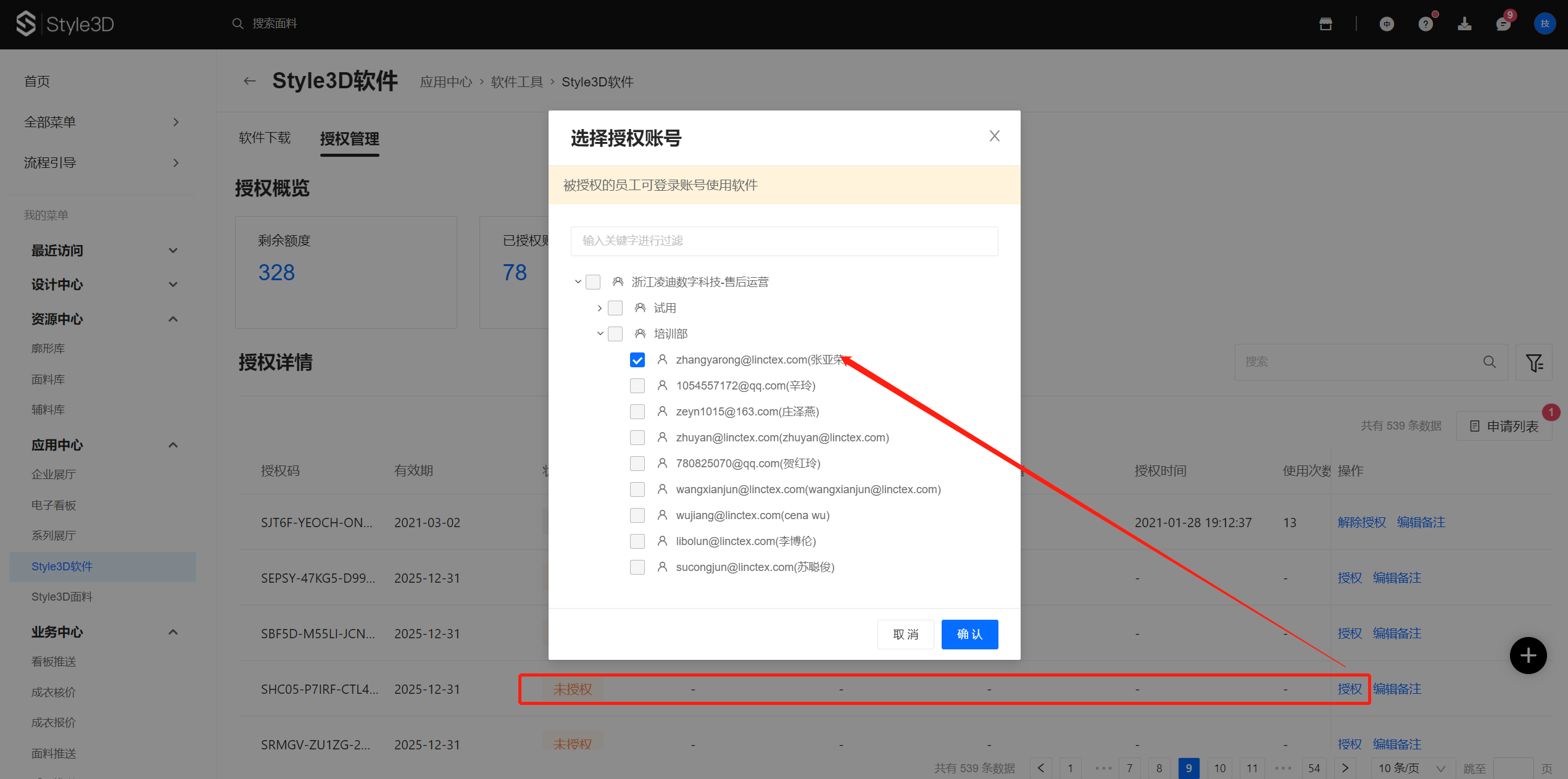Click the language switch icon in header
This screenshot has width=1568, height=779.
(1387, 24)
